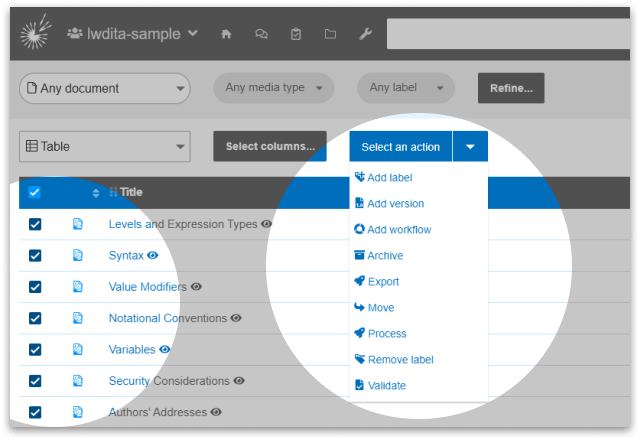The image size is (640, 440).
Task: Select Export in the action menu
Action: pyautogui.click(x=383, y=282)
